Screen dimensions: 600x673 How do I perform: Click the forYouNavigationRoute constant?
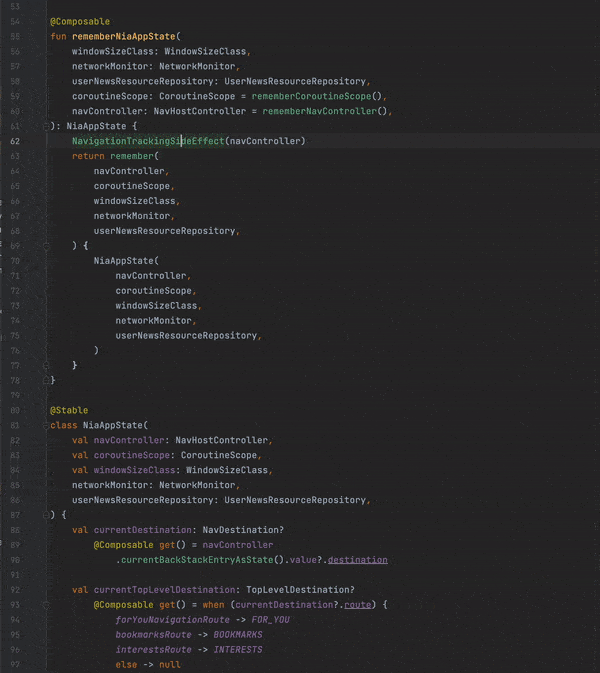(172, 620)
